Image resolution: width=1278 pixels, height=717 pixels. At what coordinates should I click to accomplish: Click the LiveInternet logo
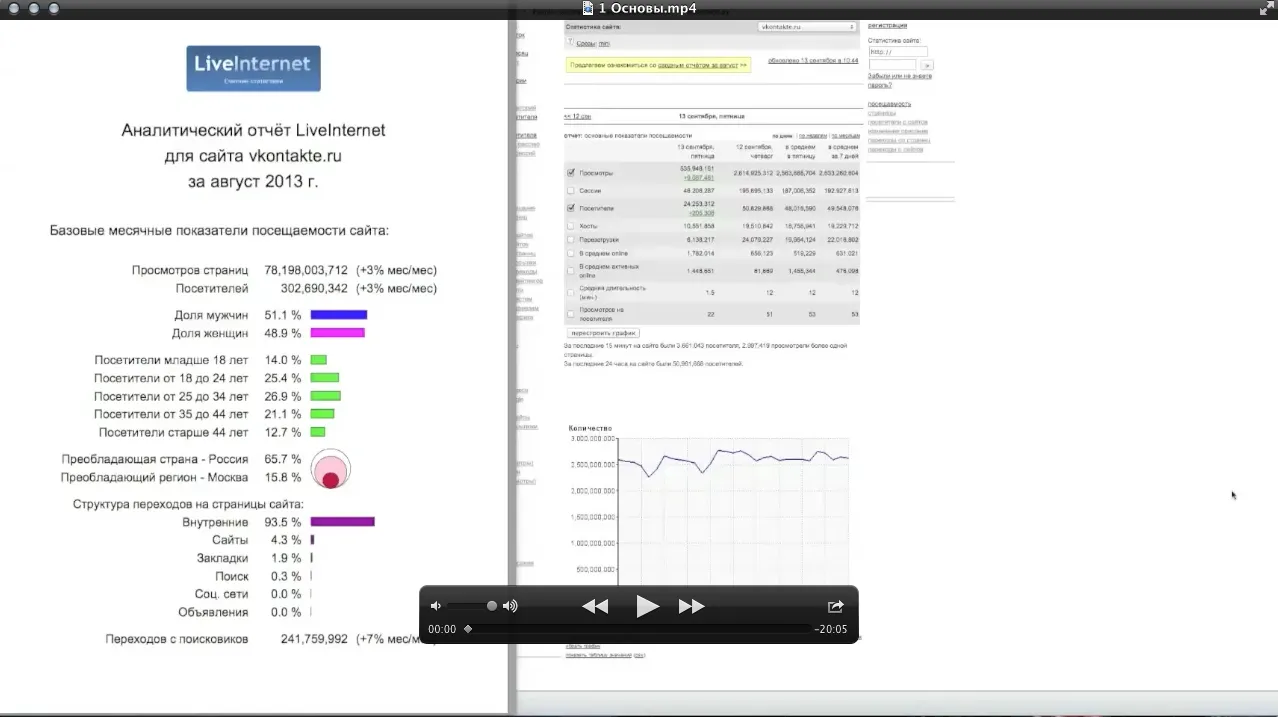pyautogui.click(x=254, y=68)
